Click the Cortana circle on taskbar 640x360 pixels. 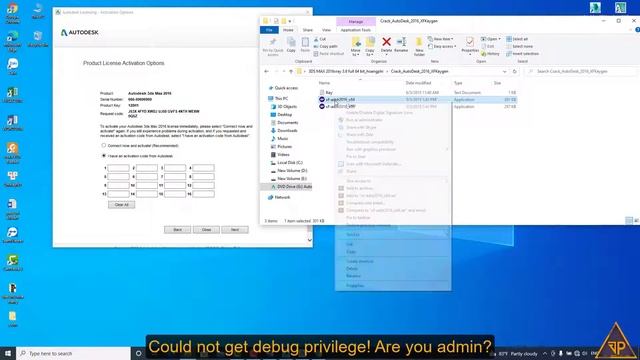(x=138, y=353)
